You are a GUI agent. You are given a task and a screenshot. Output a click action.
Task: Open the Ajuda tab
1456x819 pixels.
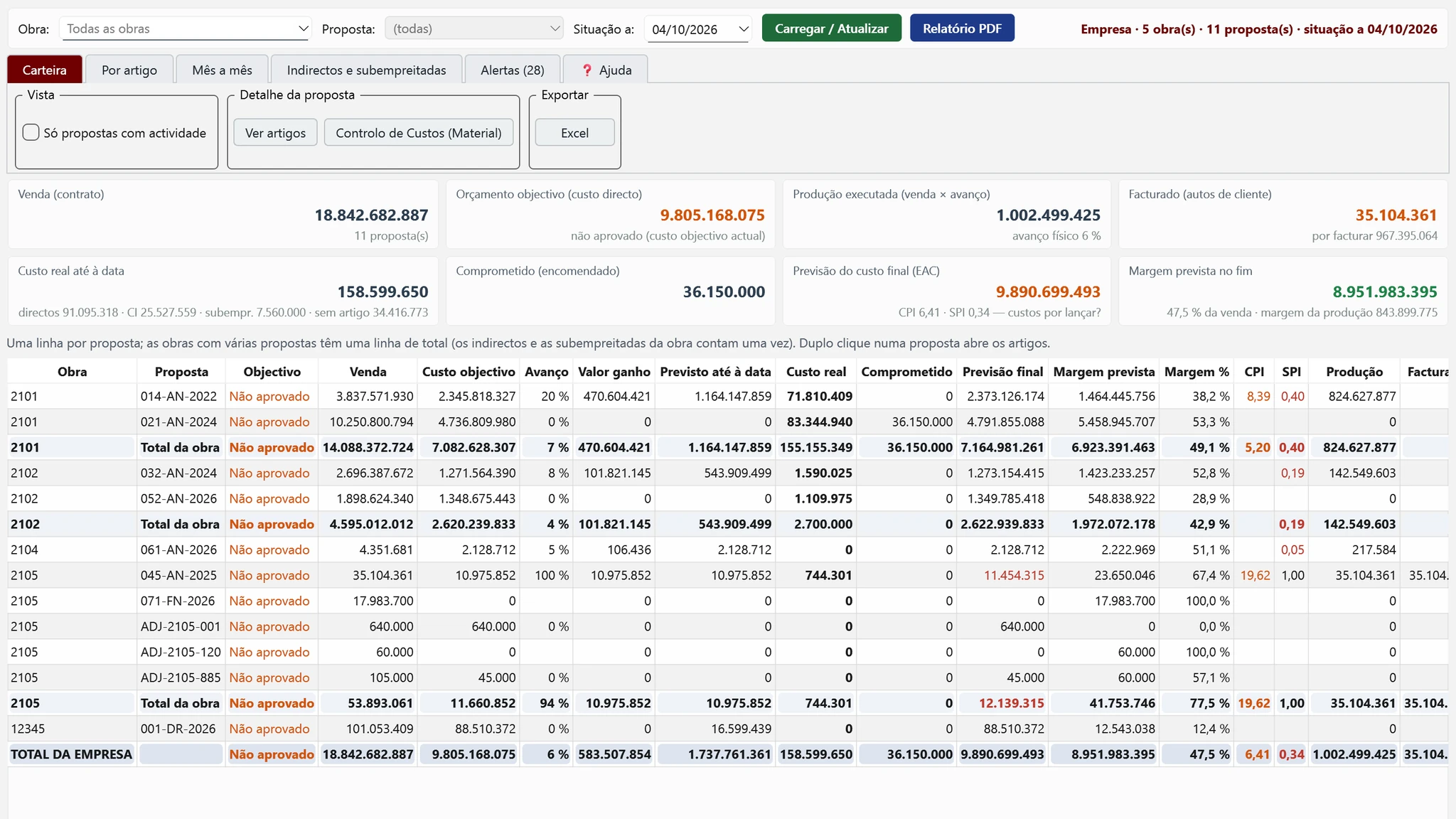click(x=606, y=70)
